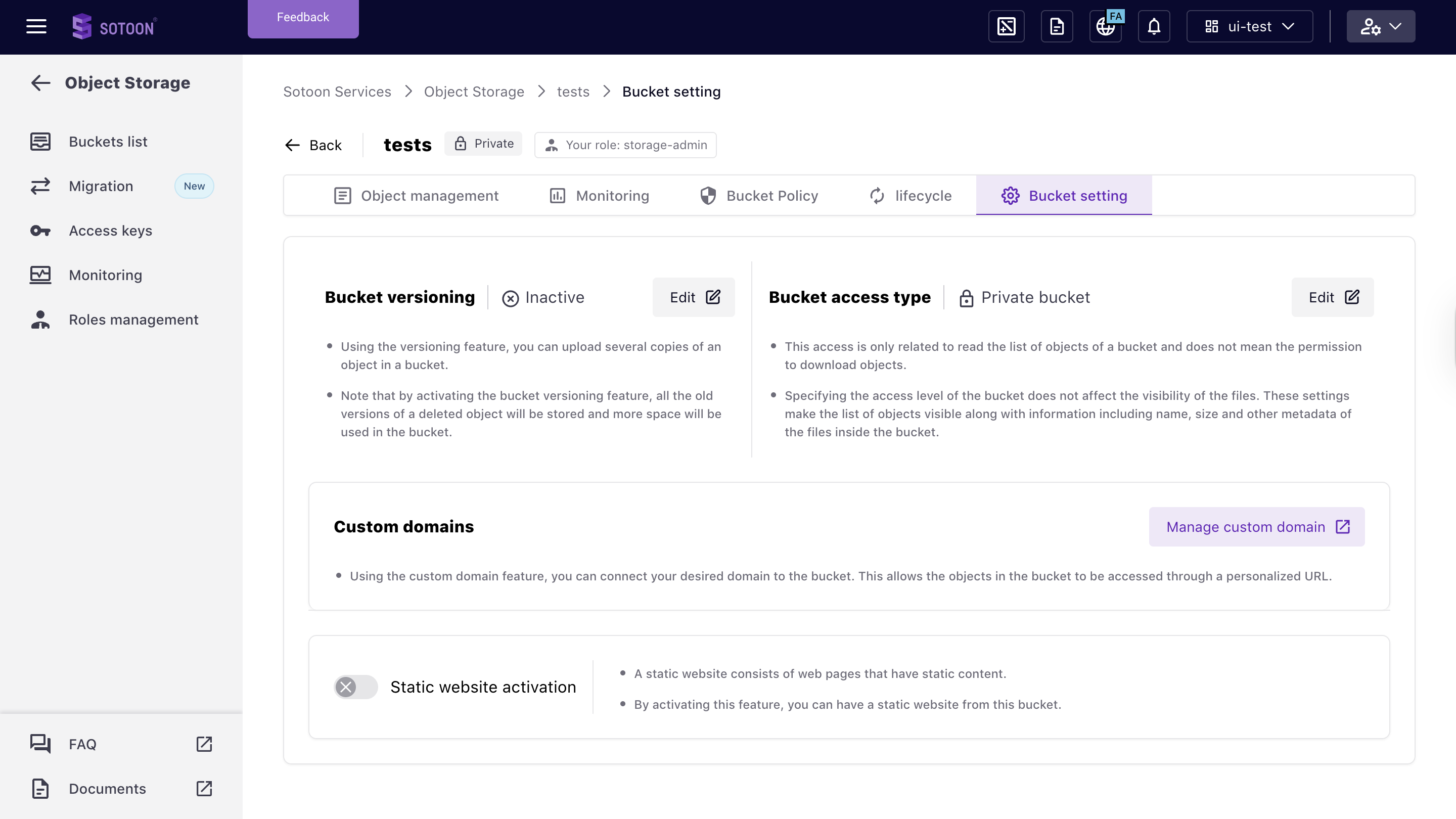Viewport: 1456px width, 819px height.
Task: Open tests breadcrumb link
Action: tap(573, 92)
